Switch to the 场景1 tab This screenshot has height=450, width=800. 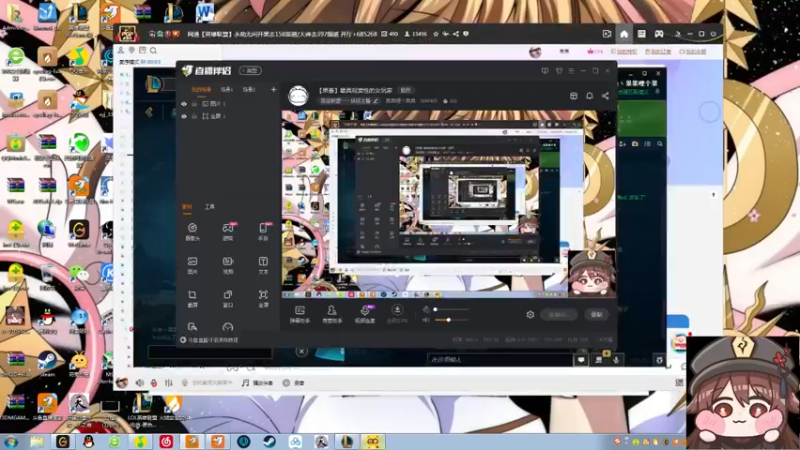click(227, 89)
